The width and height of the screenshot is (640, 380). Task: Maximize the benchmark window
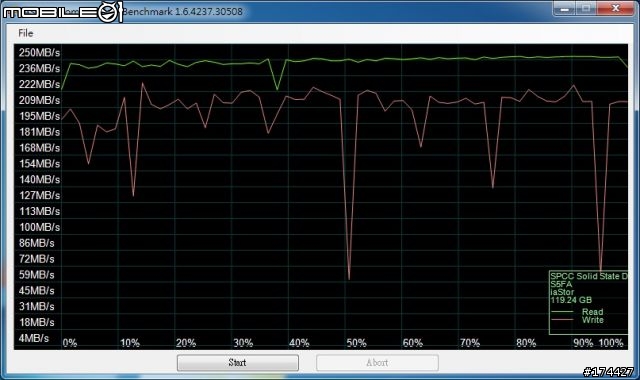(x=586, y=9)
